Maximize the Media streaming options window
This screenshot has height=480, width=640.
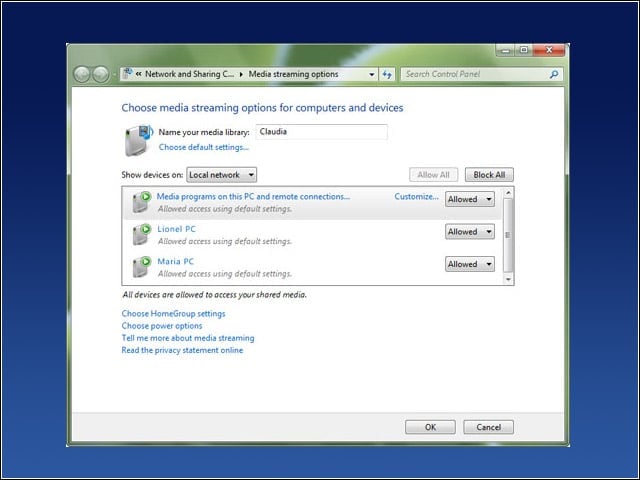[x=524, y=50]
